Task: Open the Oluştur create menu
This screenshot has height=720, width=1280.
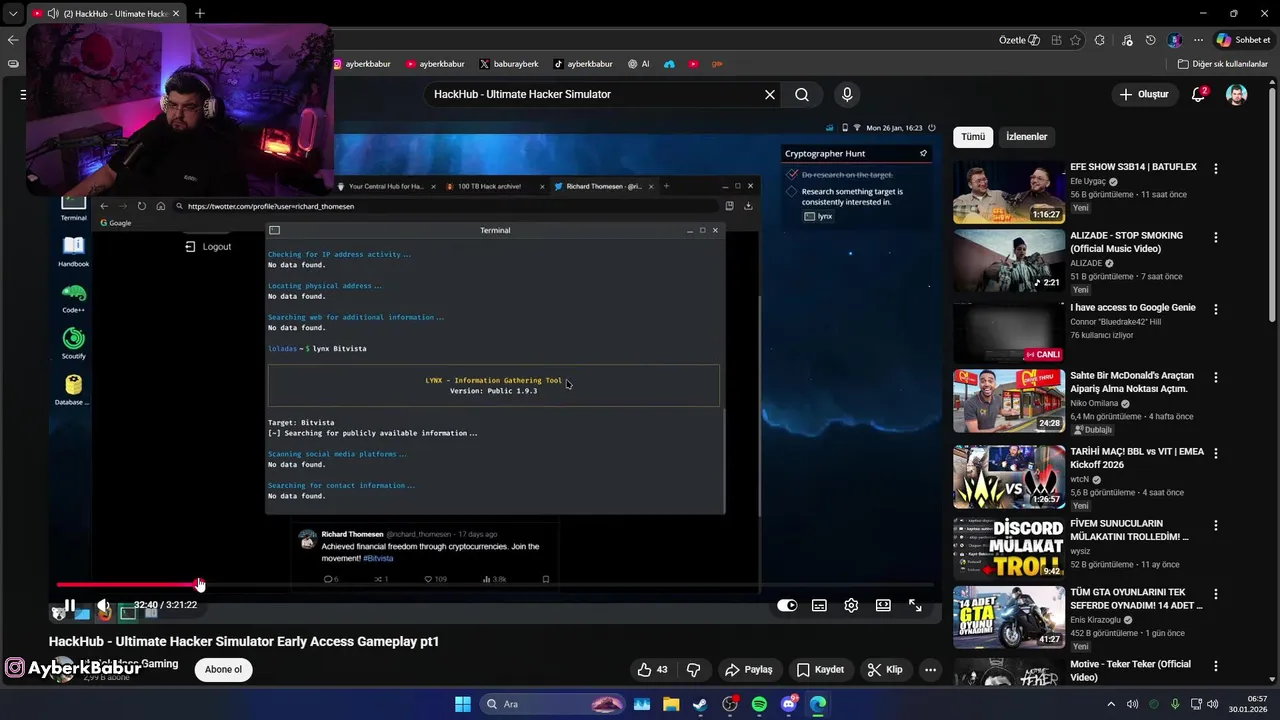Action: point(1144,94)
